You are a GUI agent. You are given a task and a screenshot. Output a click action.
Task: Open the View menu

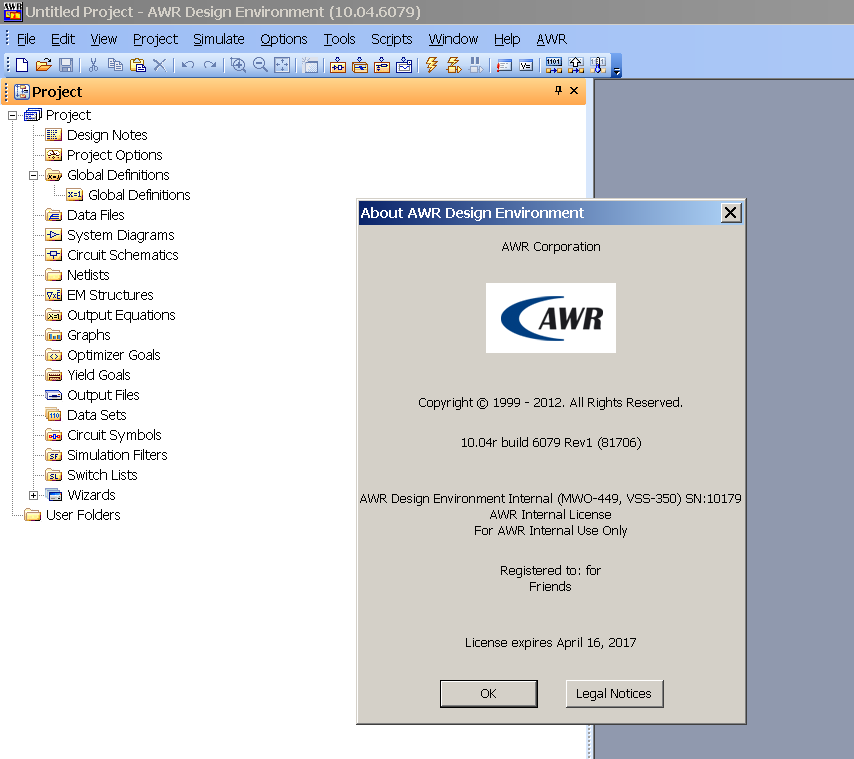tap(103, 39)
